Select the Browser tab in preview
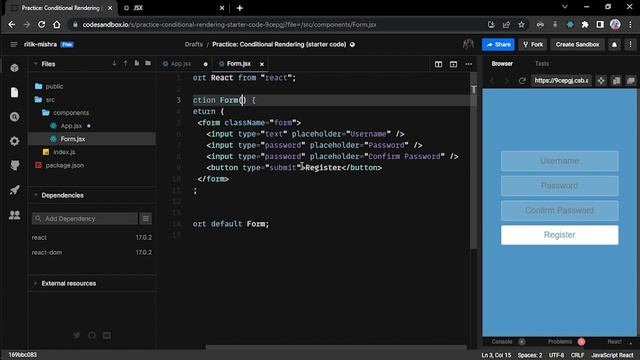 point(502,64)
